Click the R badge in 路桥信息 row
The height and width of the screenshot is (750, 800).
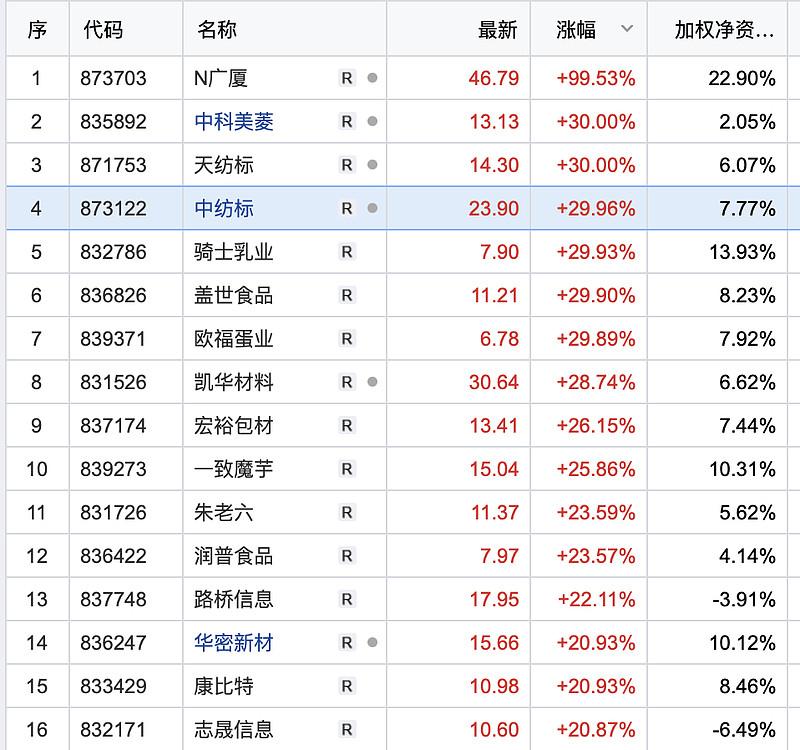(347, 599)
